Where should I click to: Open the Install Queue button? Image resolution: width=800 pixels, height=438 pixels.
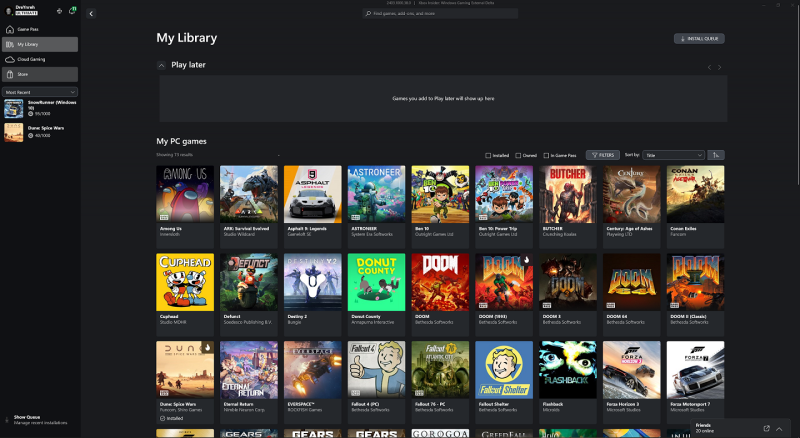pos(699,39)
